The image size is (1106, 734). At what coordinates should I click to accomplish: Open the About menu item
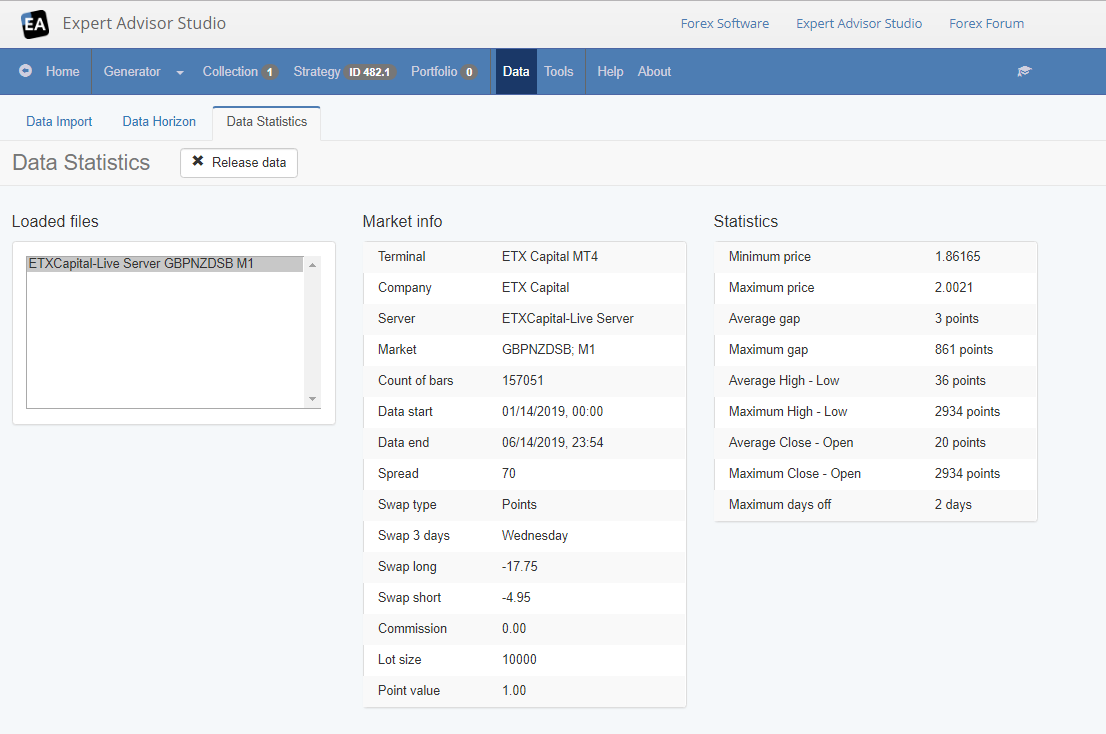coord(655,71)
